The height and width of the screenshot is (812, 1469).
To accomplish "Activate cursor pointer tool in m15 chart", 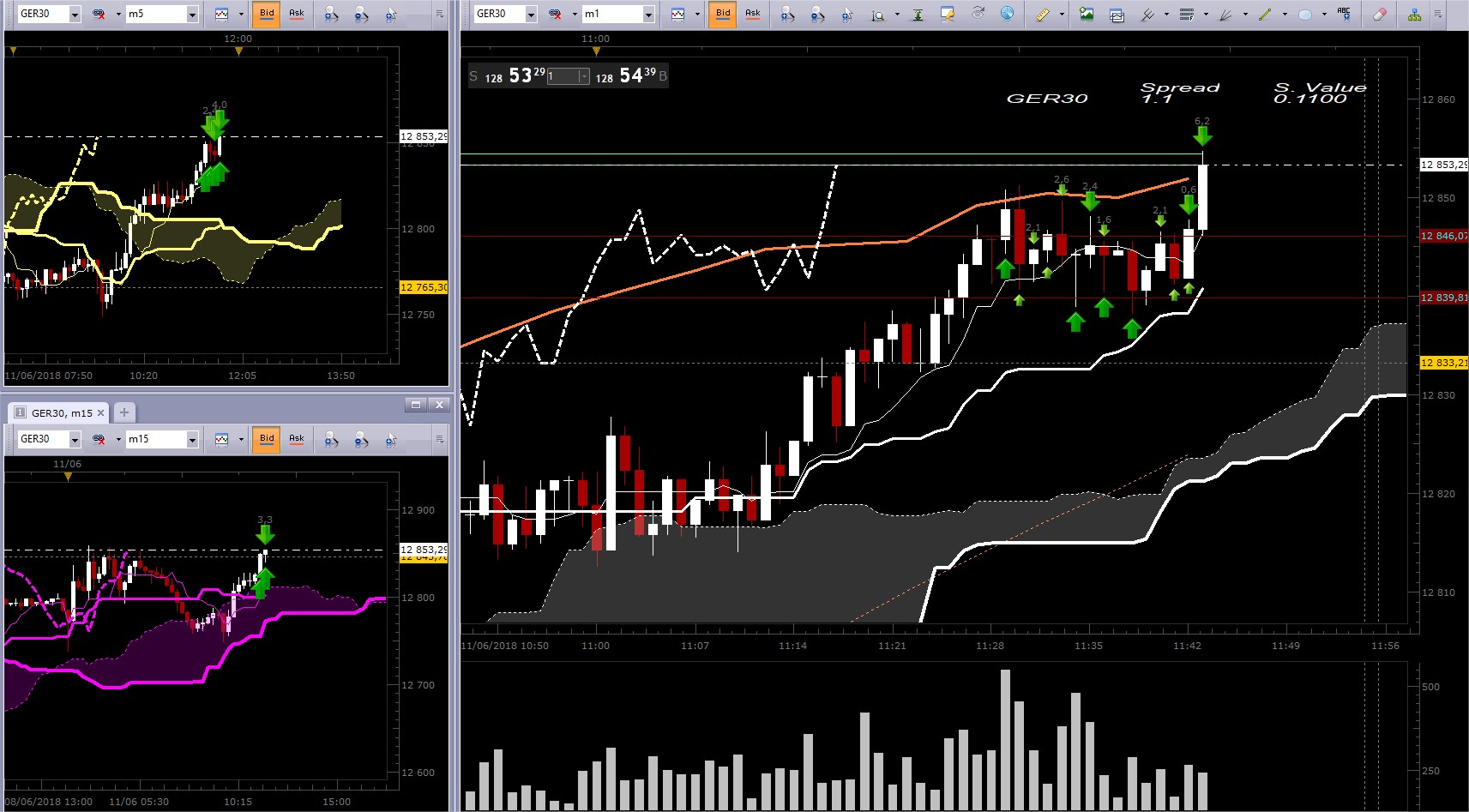I will coord(391,439).
